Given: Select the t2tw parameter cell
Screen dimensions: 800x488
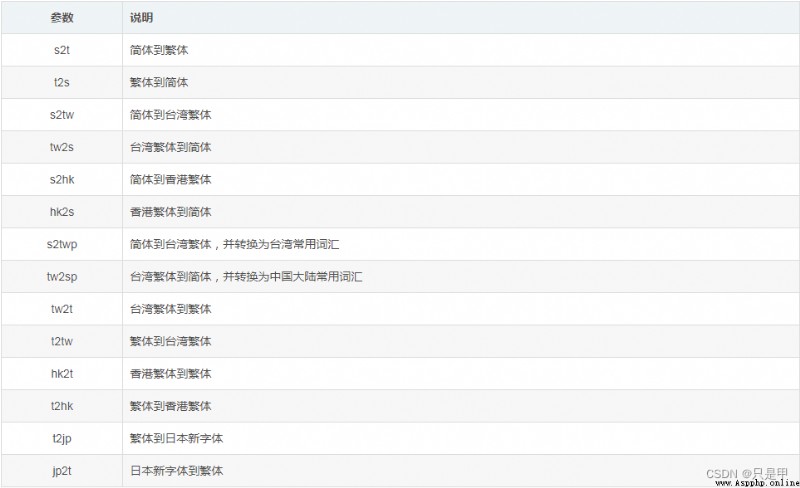Looking at the screenshot, I should click(62, 341).
